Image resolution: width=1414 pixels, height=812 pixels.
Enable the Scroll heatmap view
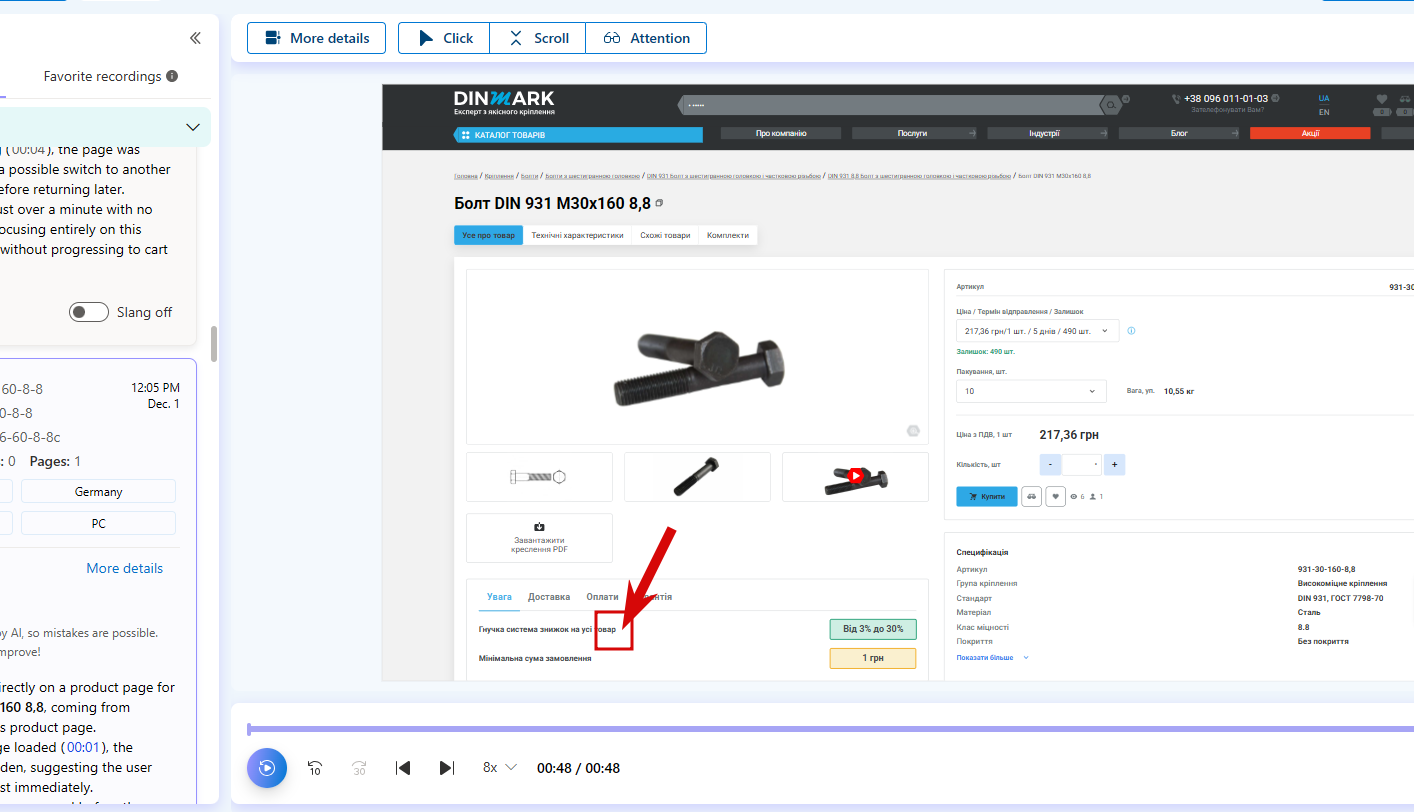(538, 38)
